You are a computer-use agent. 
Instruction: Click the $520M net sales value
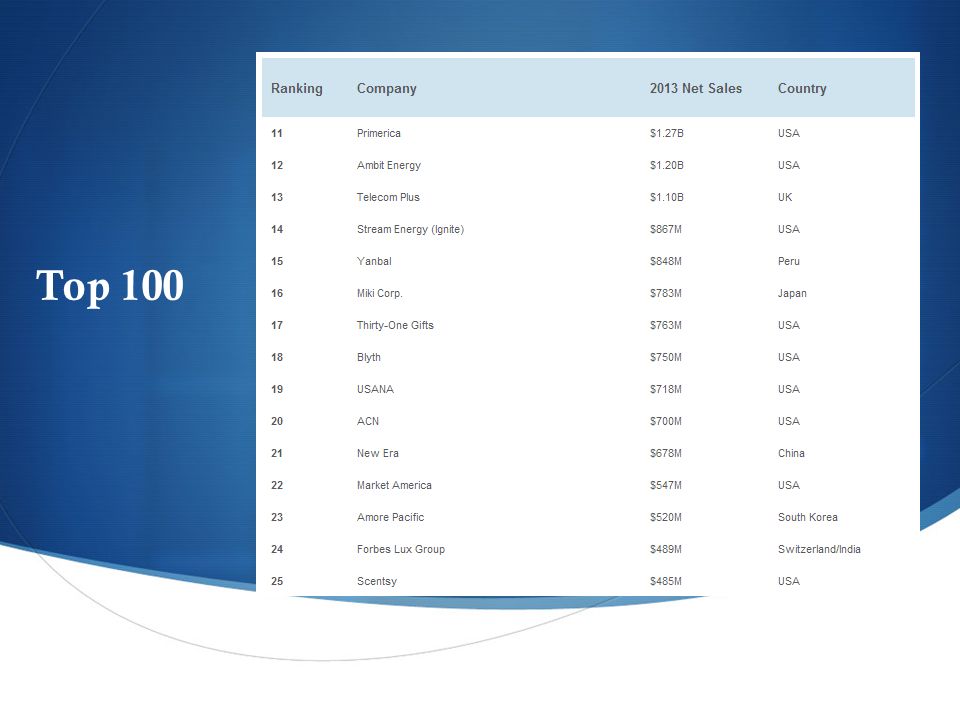tap(666, 517)
